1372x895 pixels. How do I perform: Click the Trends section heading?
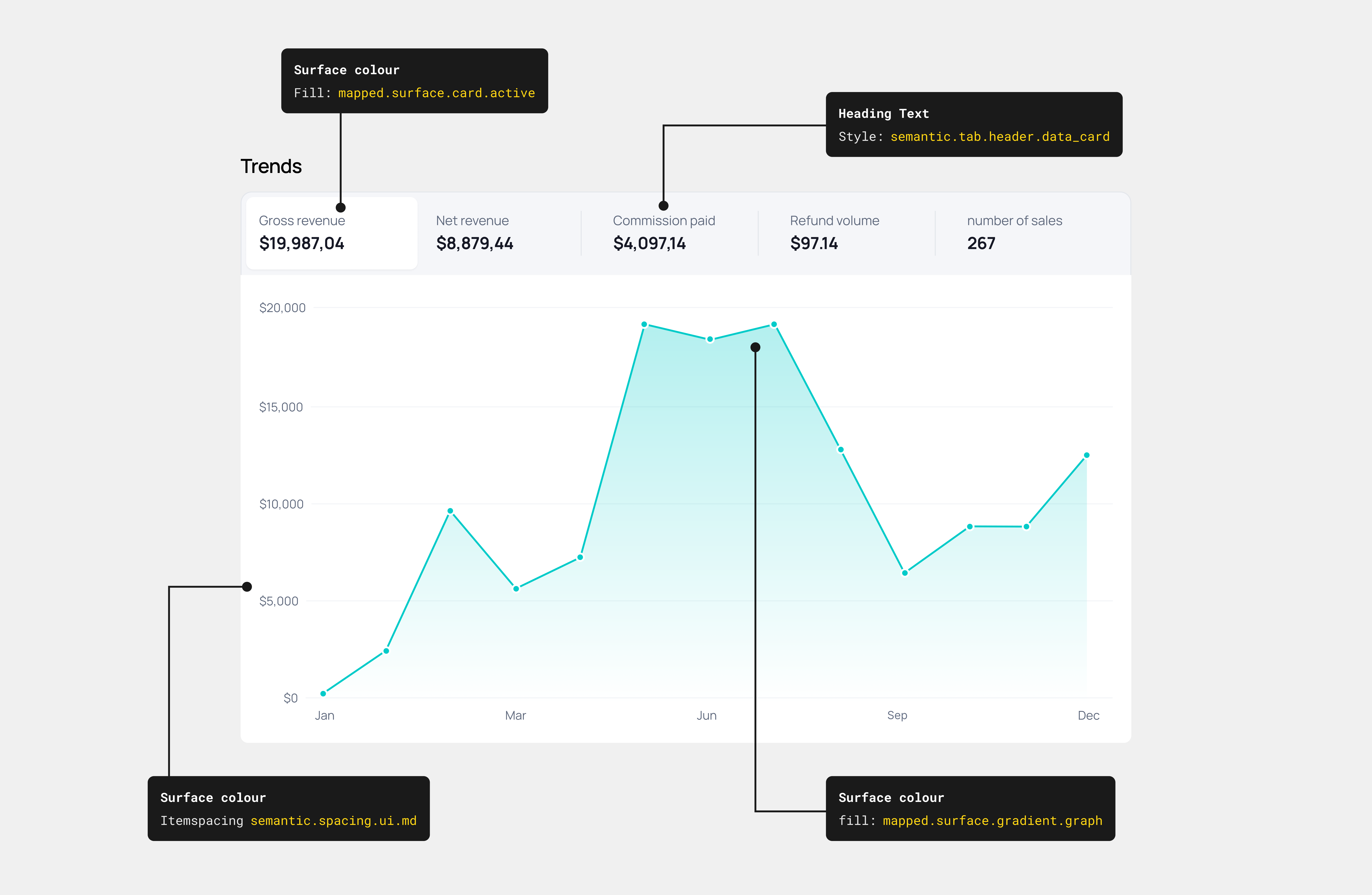(271, 166)
